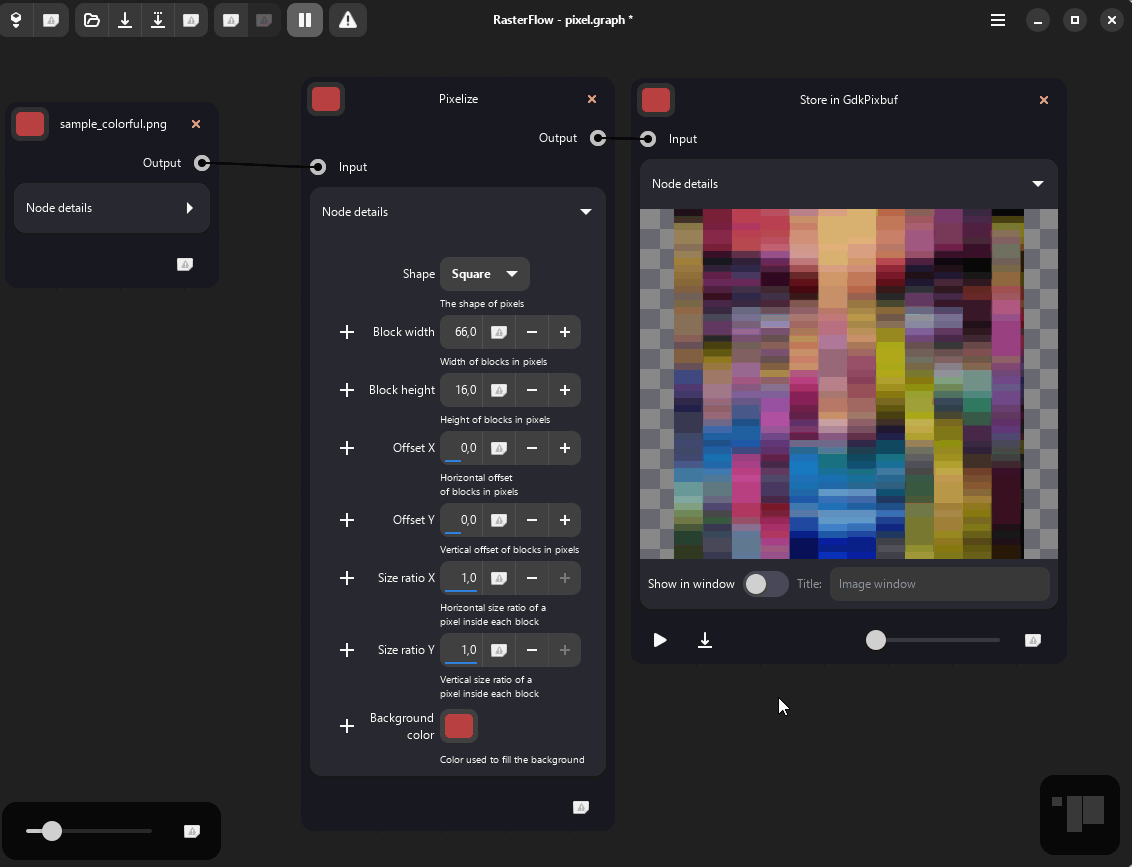Screen dimensions: 1132x867
Task: Open the Shape dropdown set to Square
Action: tap(485, 274)
